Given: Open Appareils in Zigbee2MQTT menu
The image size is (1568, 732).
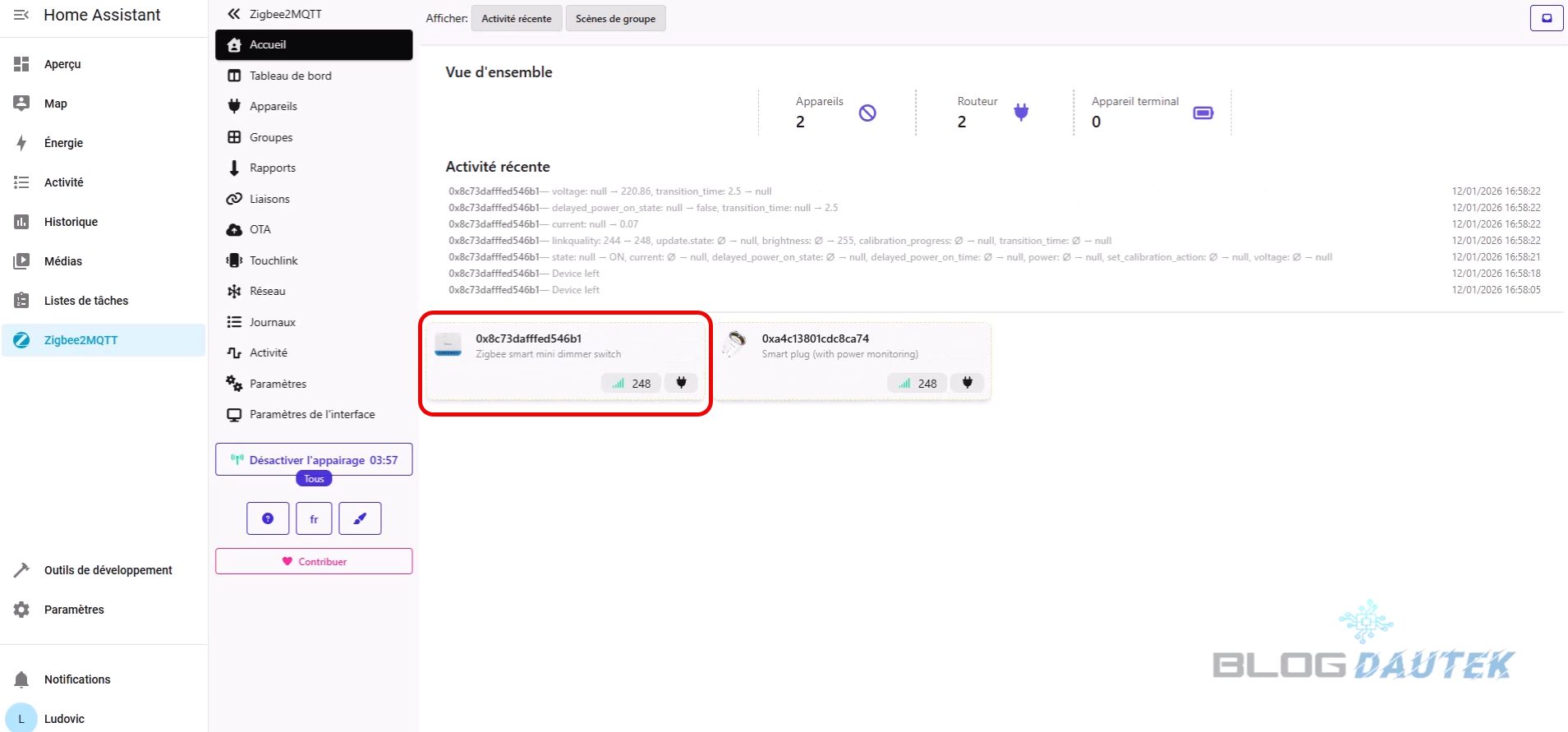Looking at the screenshot, I should [x=273, y=106].
